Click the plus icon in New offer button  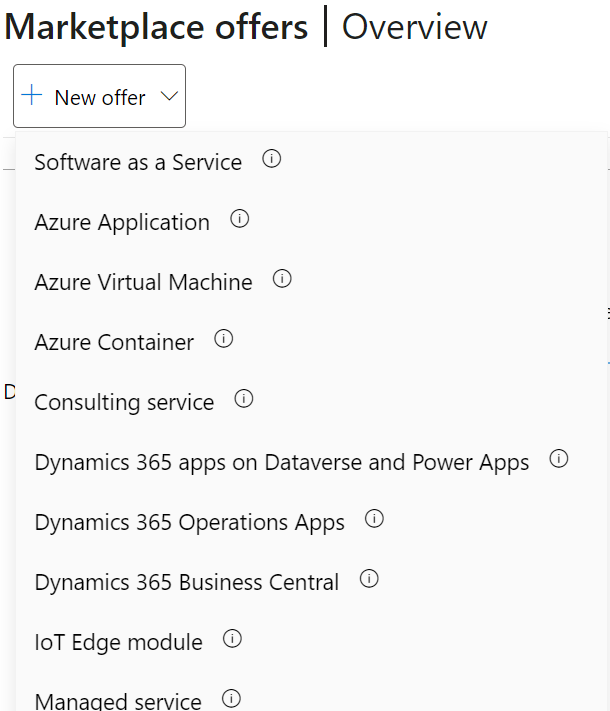tap(32, 95)
